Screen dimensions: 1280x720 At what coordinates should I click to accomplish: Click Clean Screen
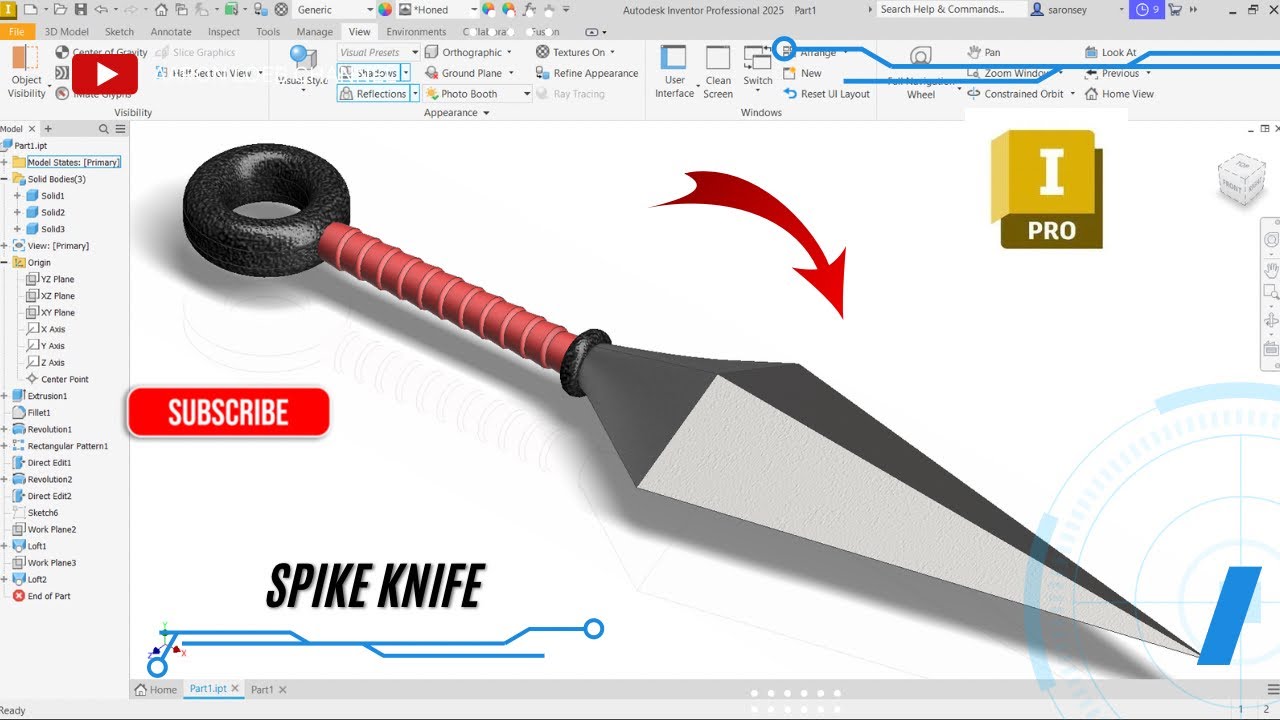[x=718, y=72]
